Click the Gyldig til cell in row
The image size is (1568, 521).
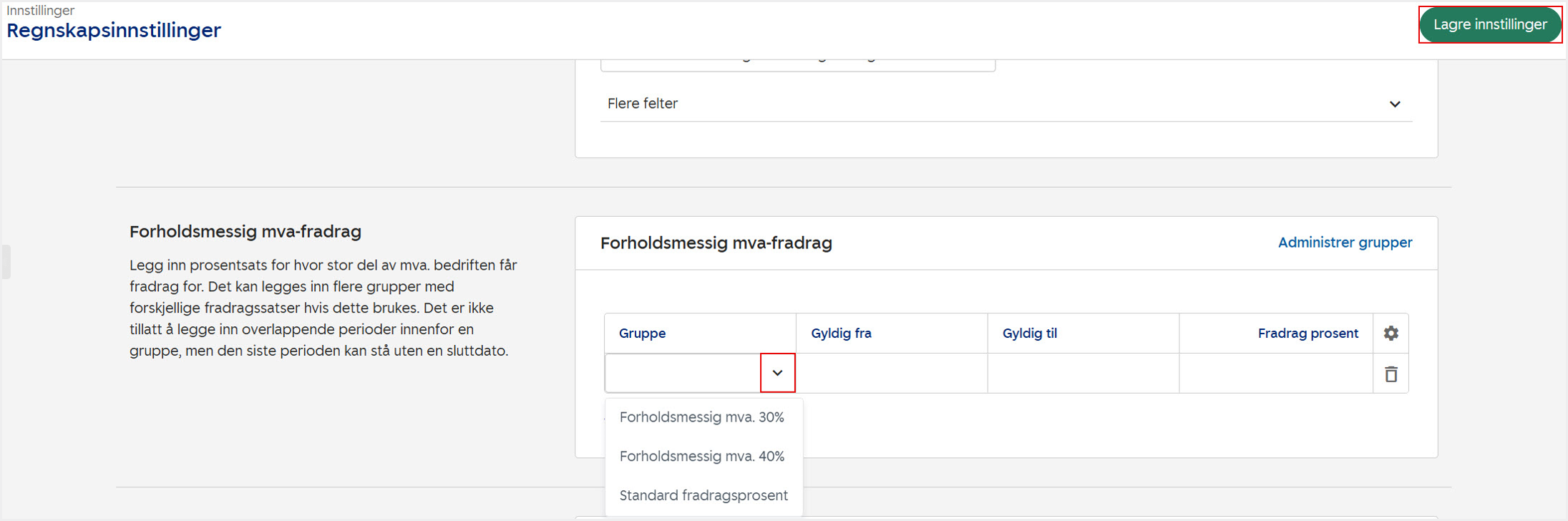tap(1083, 373)
